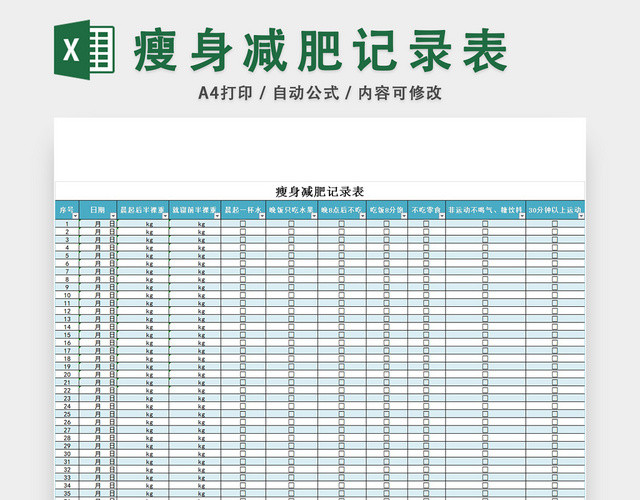Select the 不吃零食 header cell
This screenshot has height=500, width=640.
pyautogui.click(x=427, y=210)
